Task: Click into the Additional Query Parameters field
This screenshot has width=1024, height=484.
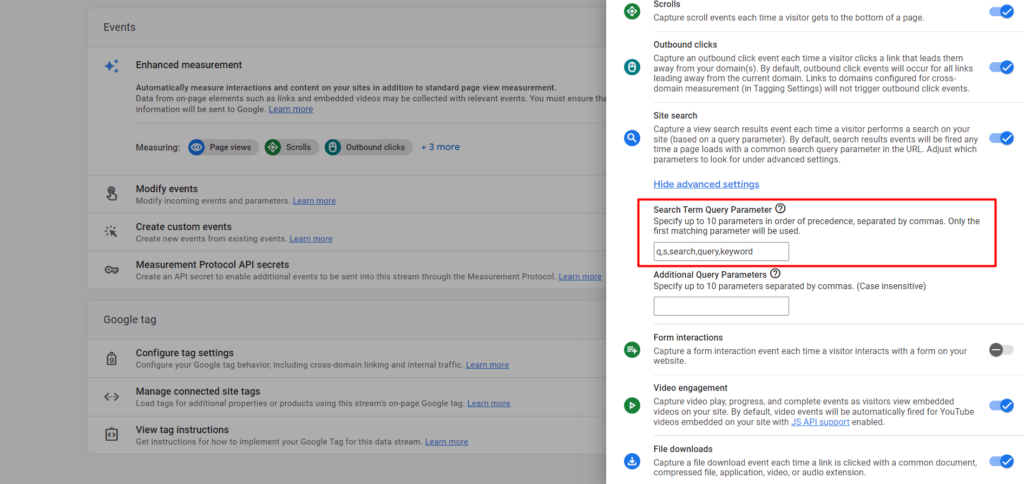Action: [x=721, y=306]
